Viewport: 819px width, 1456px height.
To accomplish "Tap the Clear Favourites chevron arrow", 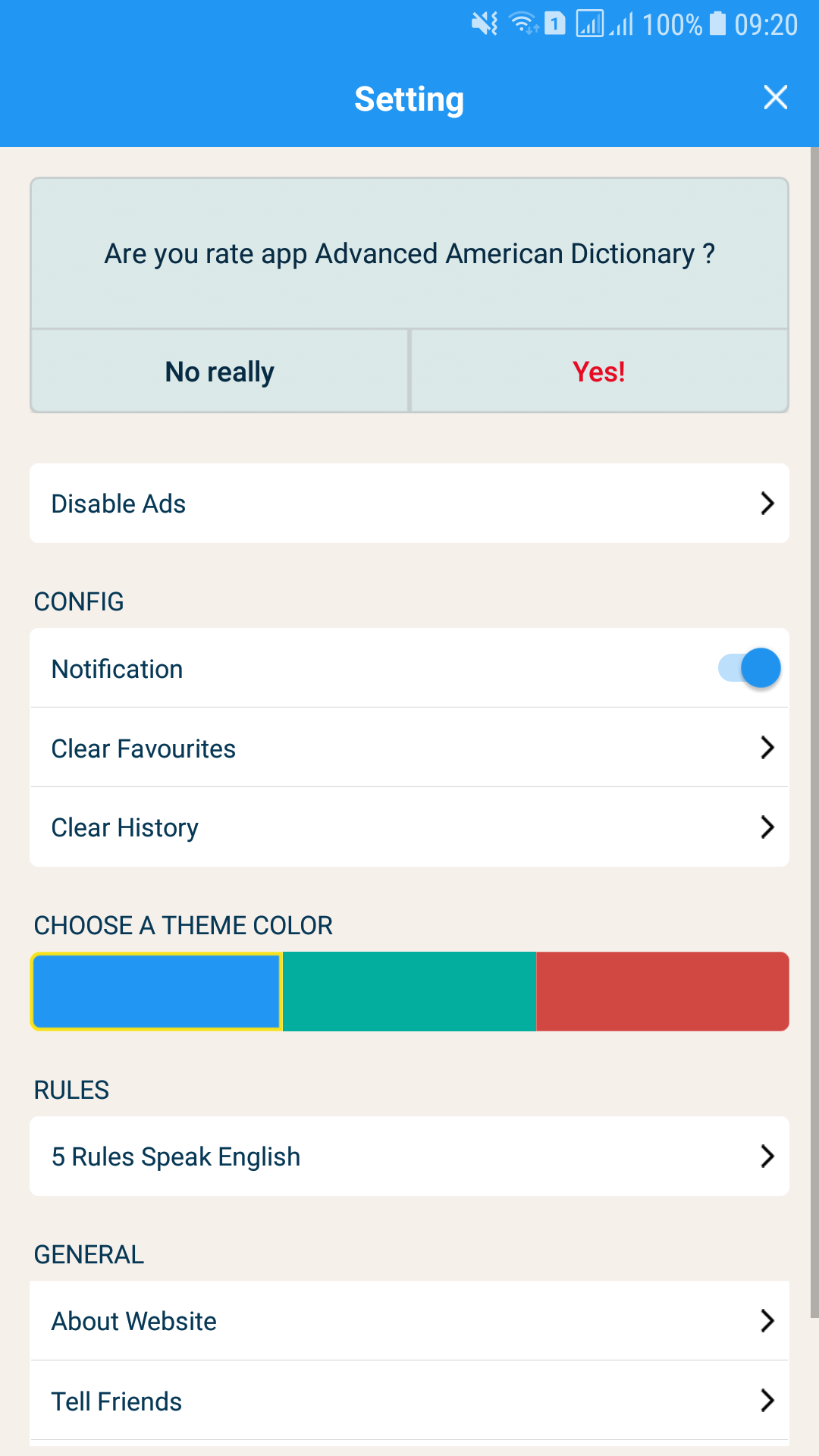I will click(767, 748).
